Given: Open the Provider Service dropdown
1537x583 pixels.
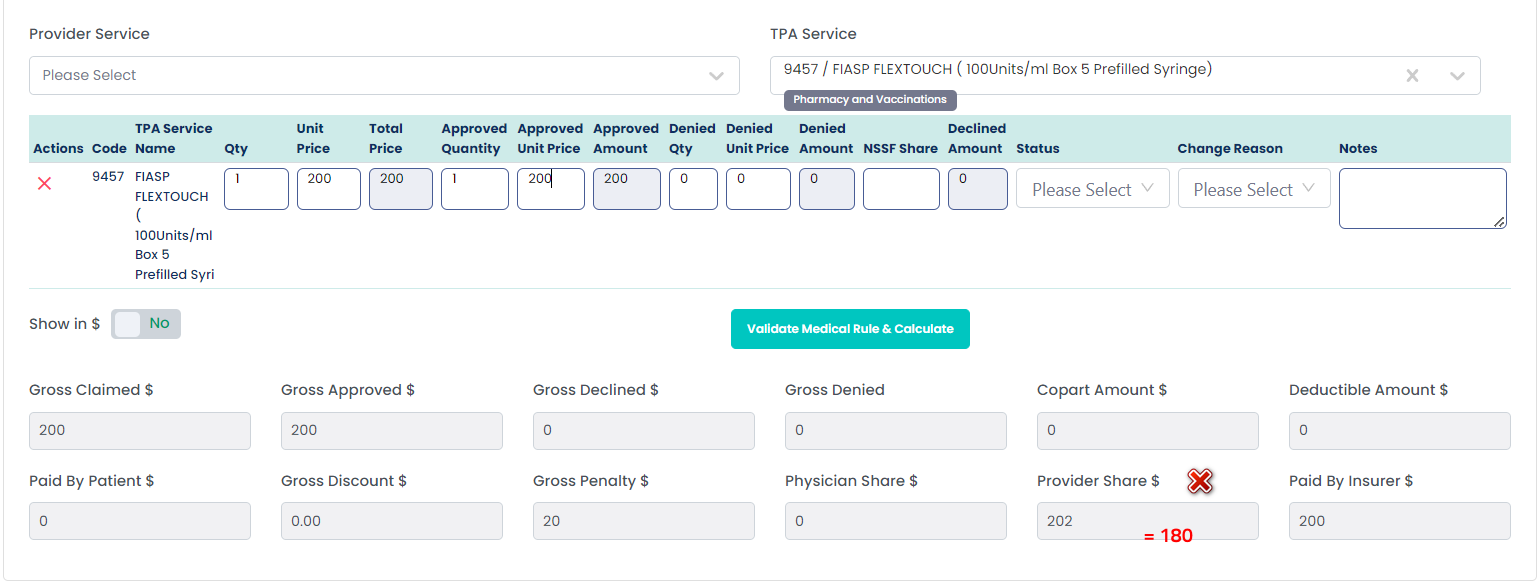Looking at the screenshot, I should coord(384,76).
